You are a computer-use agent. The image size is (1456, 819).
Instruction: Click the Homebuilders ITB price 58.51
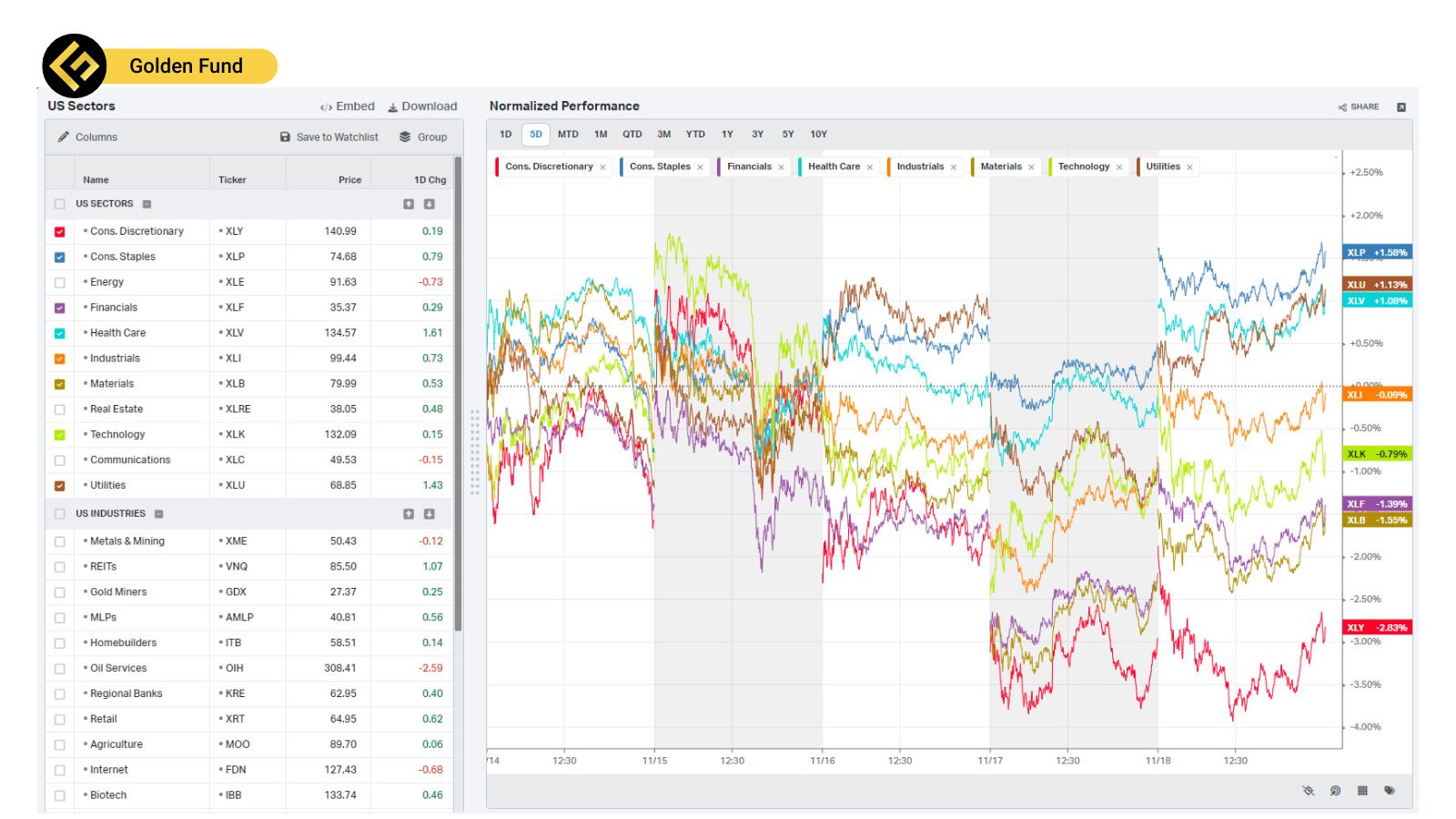pos(343,642)
